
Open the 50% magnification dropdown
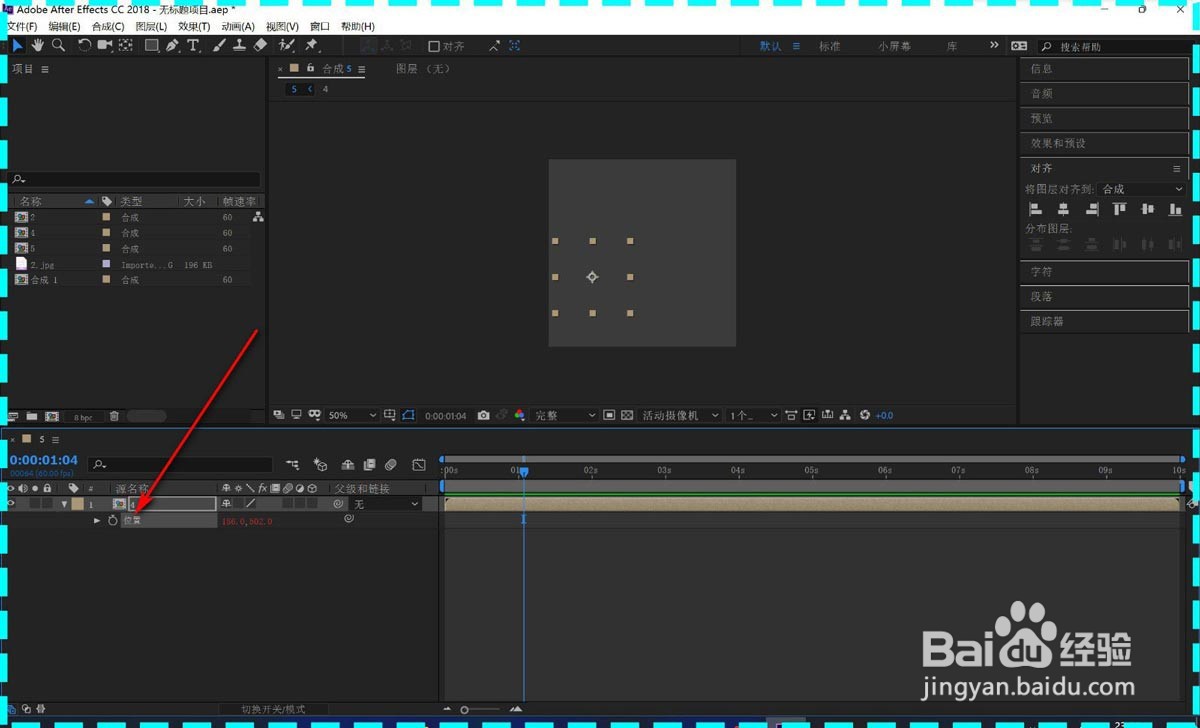[353, 415]
